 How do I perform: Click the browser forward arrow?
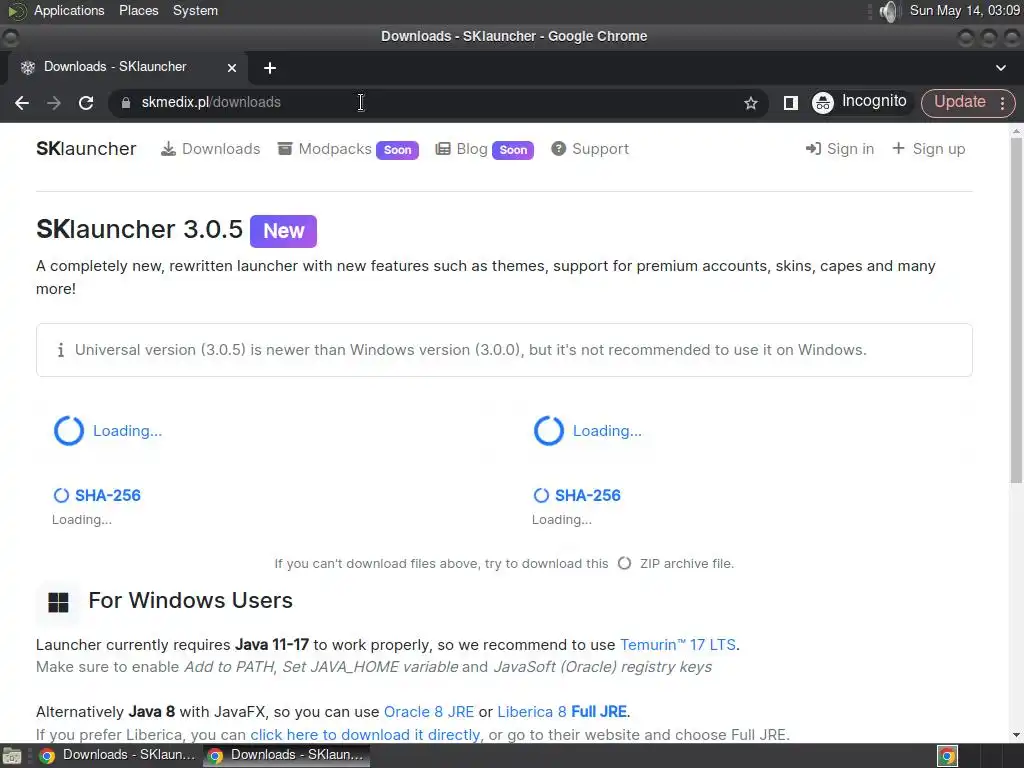pyautogui.click(x=54, y=103)
